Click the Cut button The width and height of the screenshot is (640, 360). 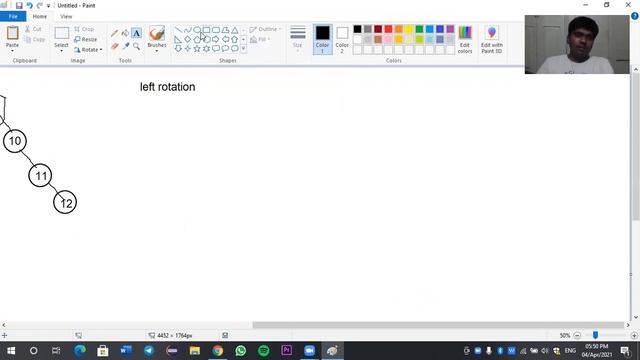point(33,29)
